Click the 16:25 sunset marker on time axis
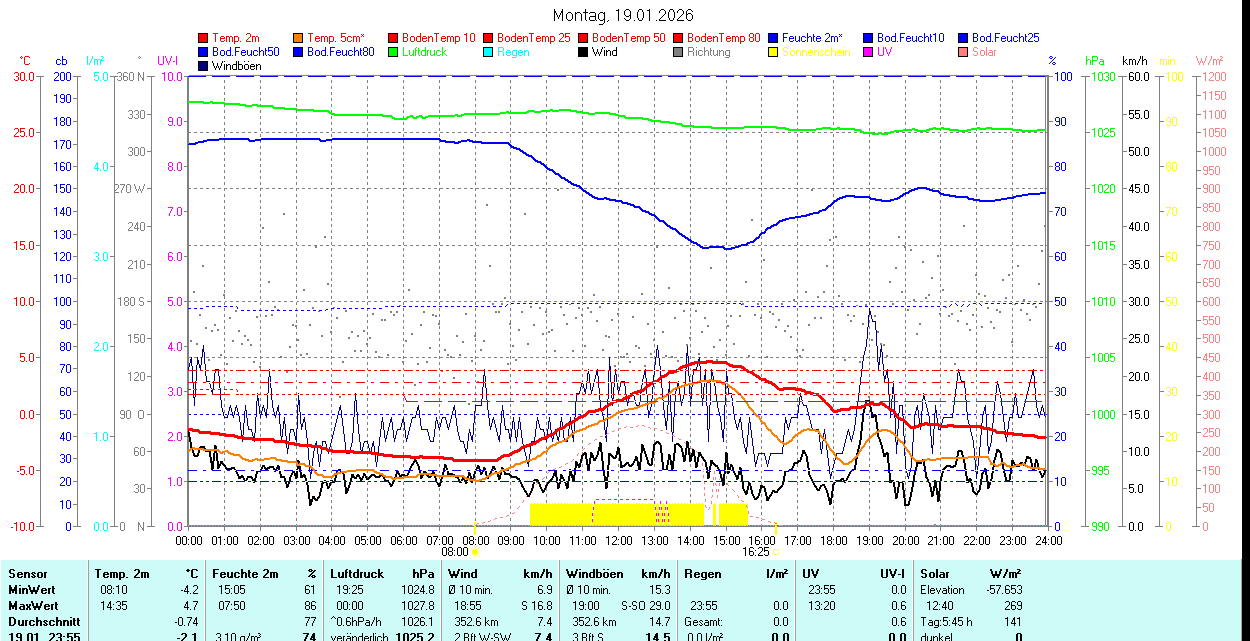This screenshot has width=1250, height=641. coord(756,551)
